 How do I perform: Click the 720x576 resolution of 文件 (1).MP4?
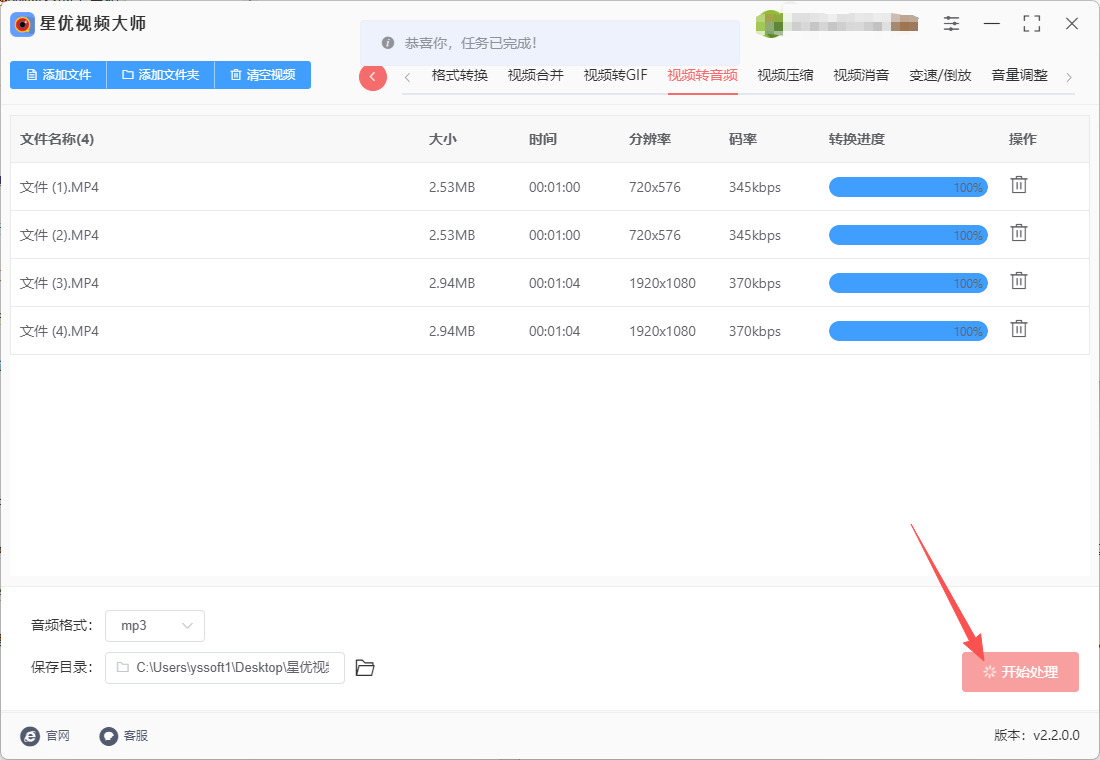tap(655, 187)
